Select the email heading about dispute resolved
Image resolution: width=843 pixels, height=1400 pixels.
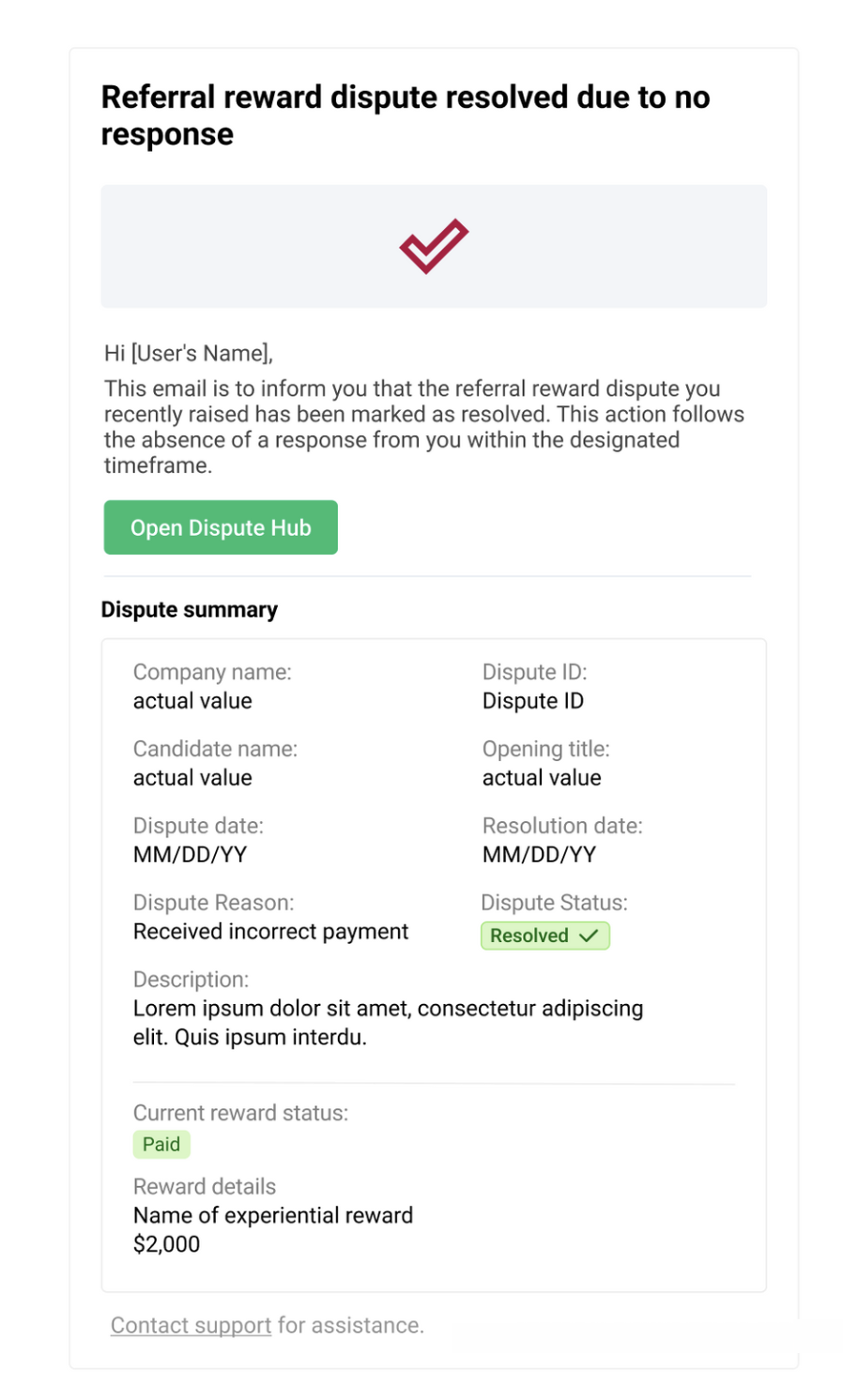click(406, 115)
